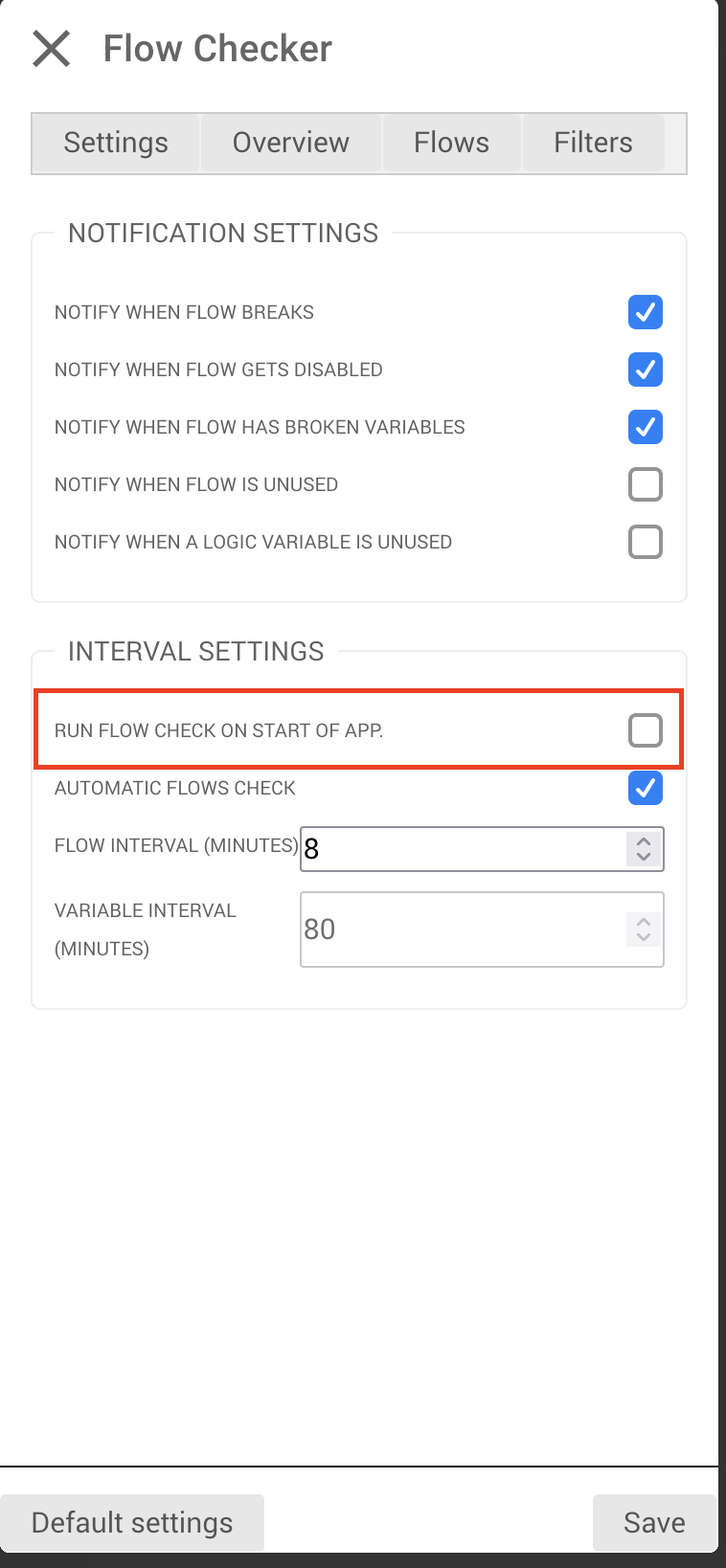Decrease flow interval with down arrow
Viewport: 726px width, 1568px height.
644,857
